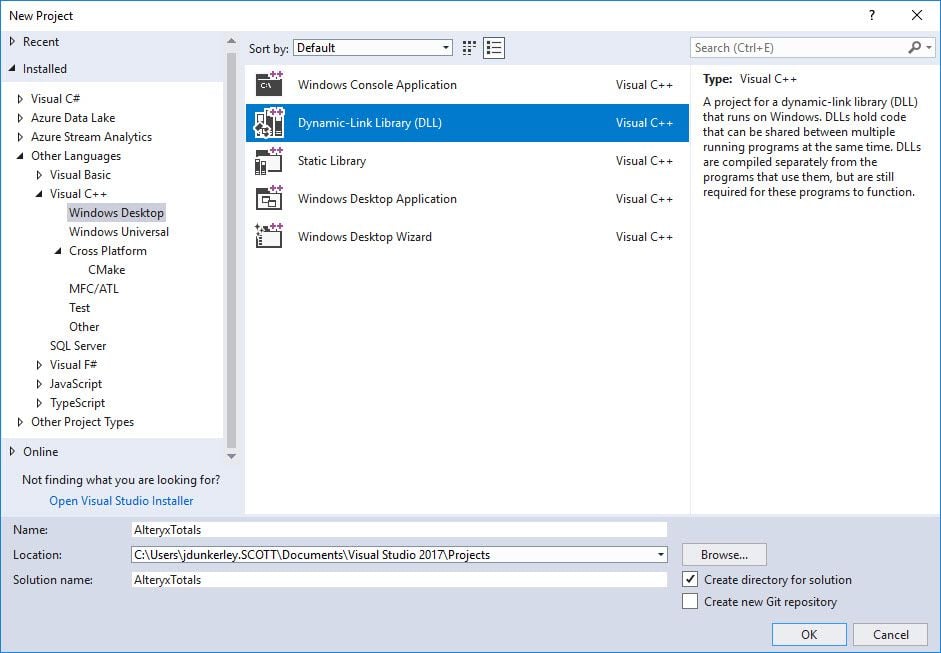The width and height of the screenshot is (941, 653).
Task: Close the New Project dialog
Action: point(917,16)
